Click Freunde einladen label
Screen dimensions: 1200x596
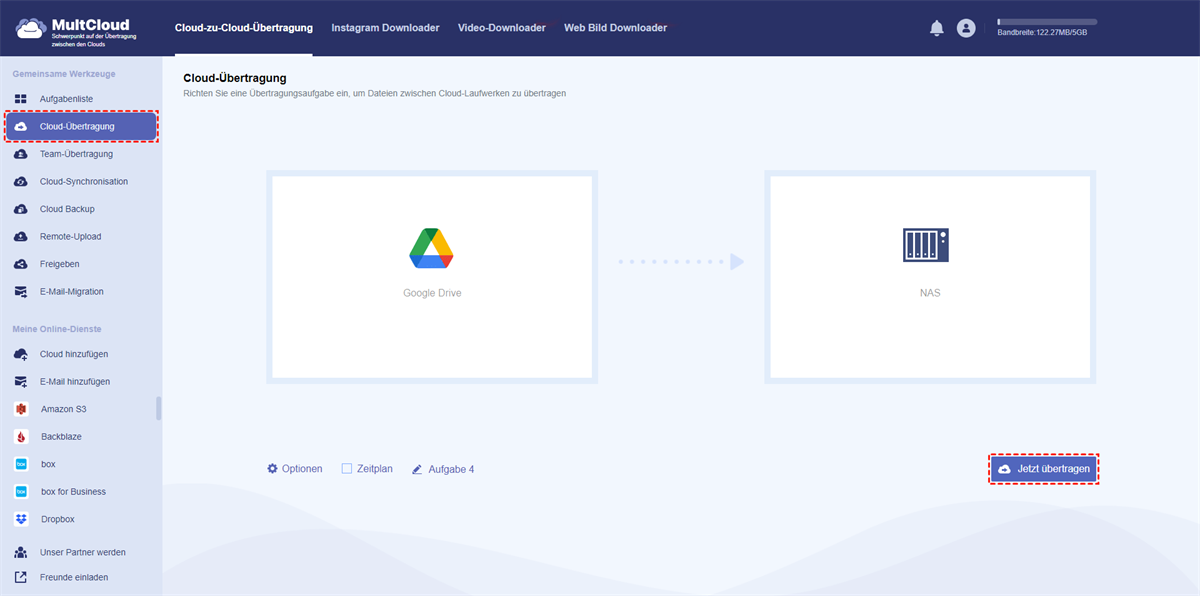(74, 577)
